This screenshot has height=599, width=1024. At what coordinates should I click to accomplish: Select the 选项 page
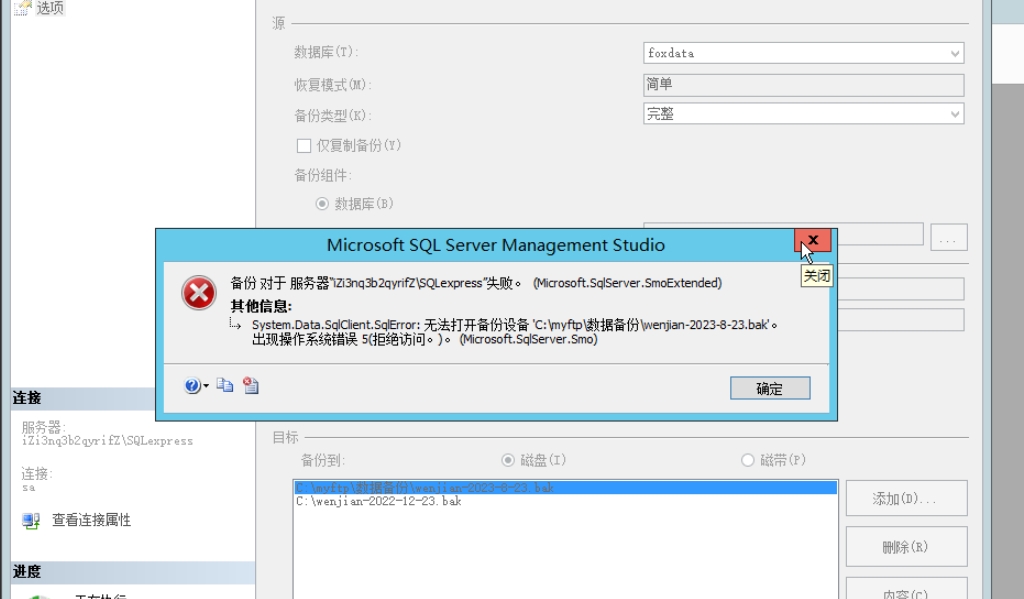click(50, 8)
